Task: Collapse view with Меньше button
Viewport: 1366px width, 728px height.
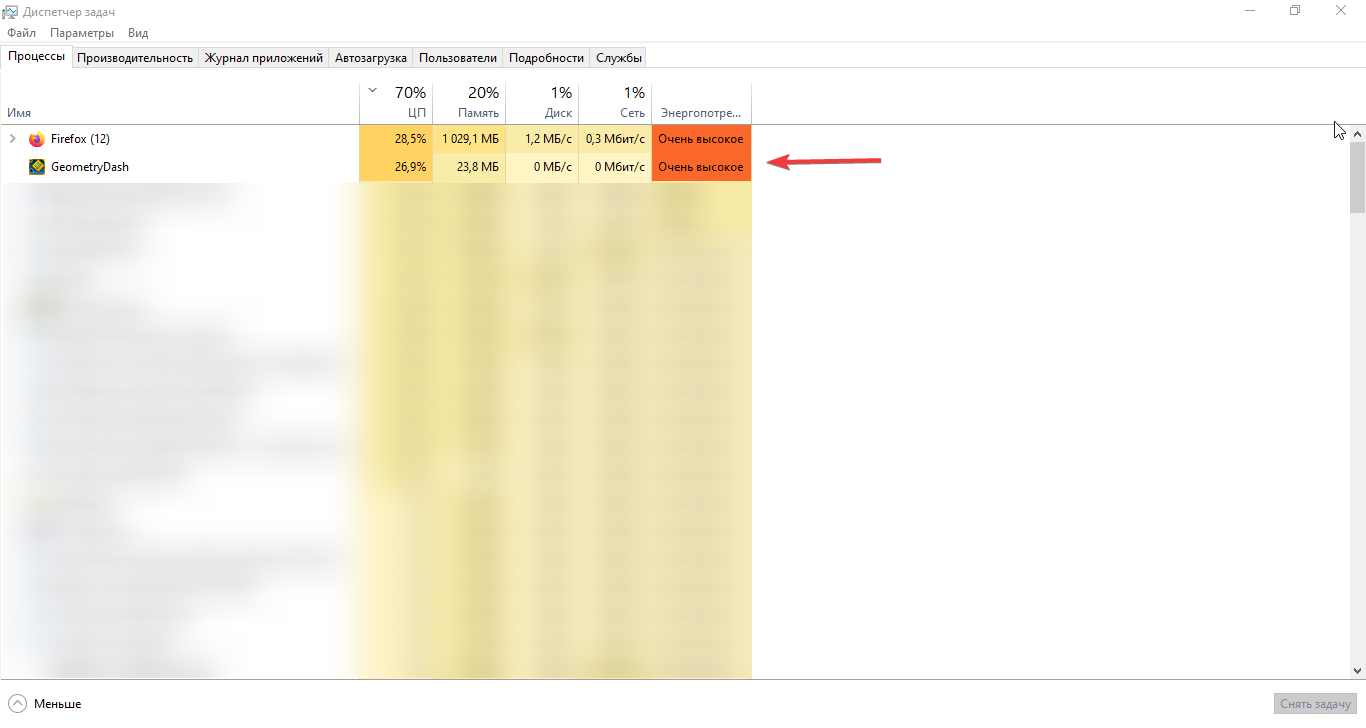Action: click(x=57, y=704)
